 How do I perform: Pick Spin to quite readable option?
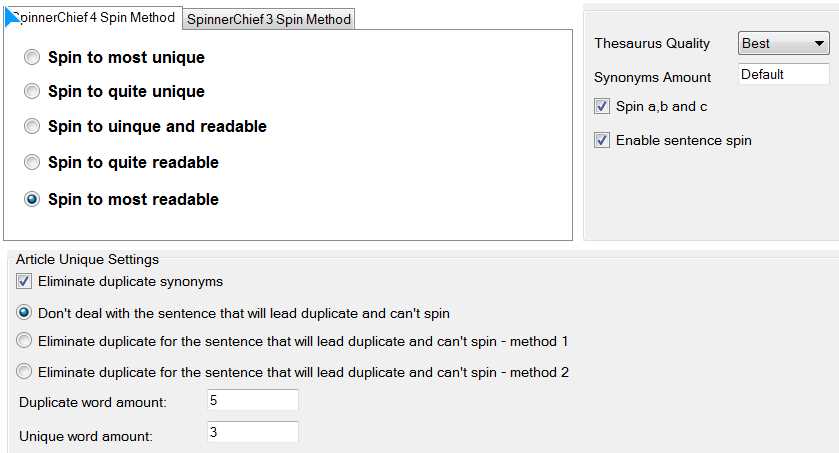point(32,162)
